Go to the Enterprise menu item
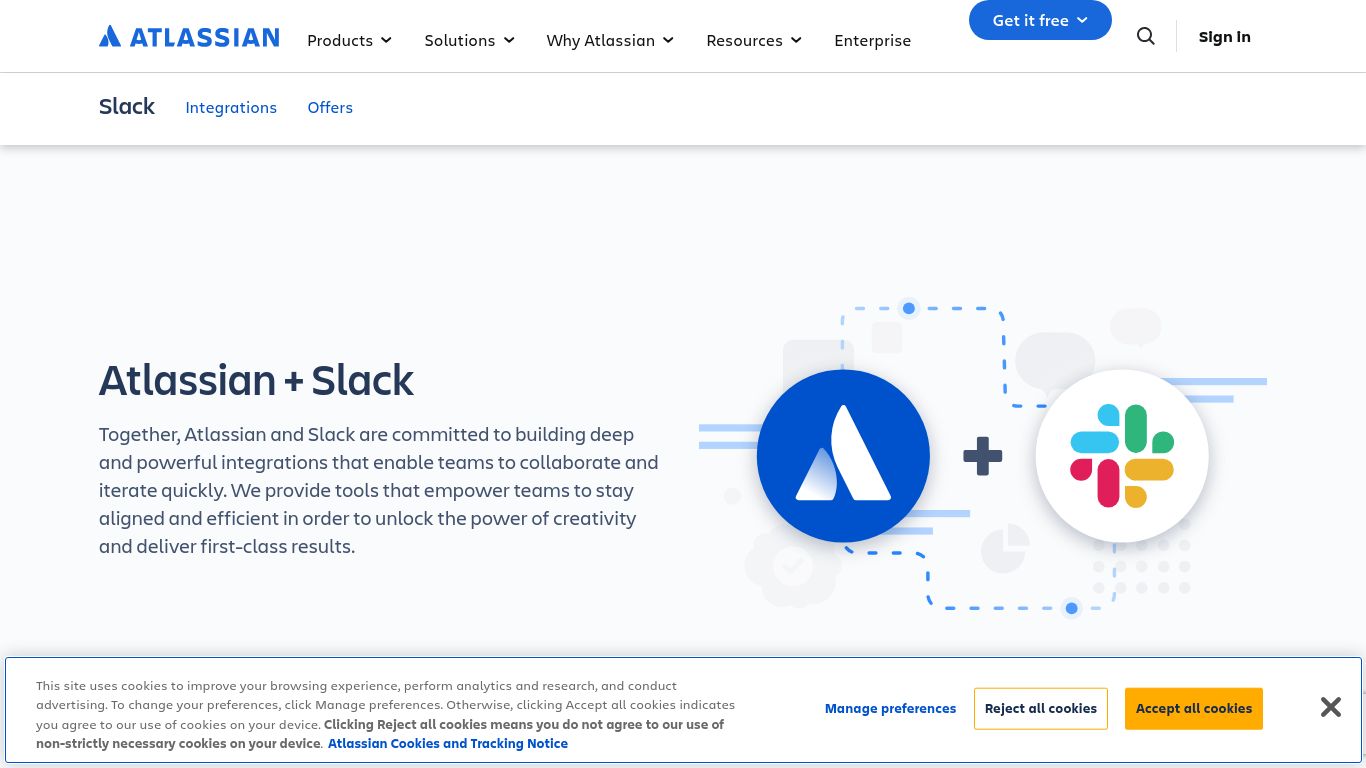The width and height of the screenshot is (1366, 768). click(x=872, y=40)
